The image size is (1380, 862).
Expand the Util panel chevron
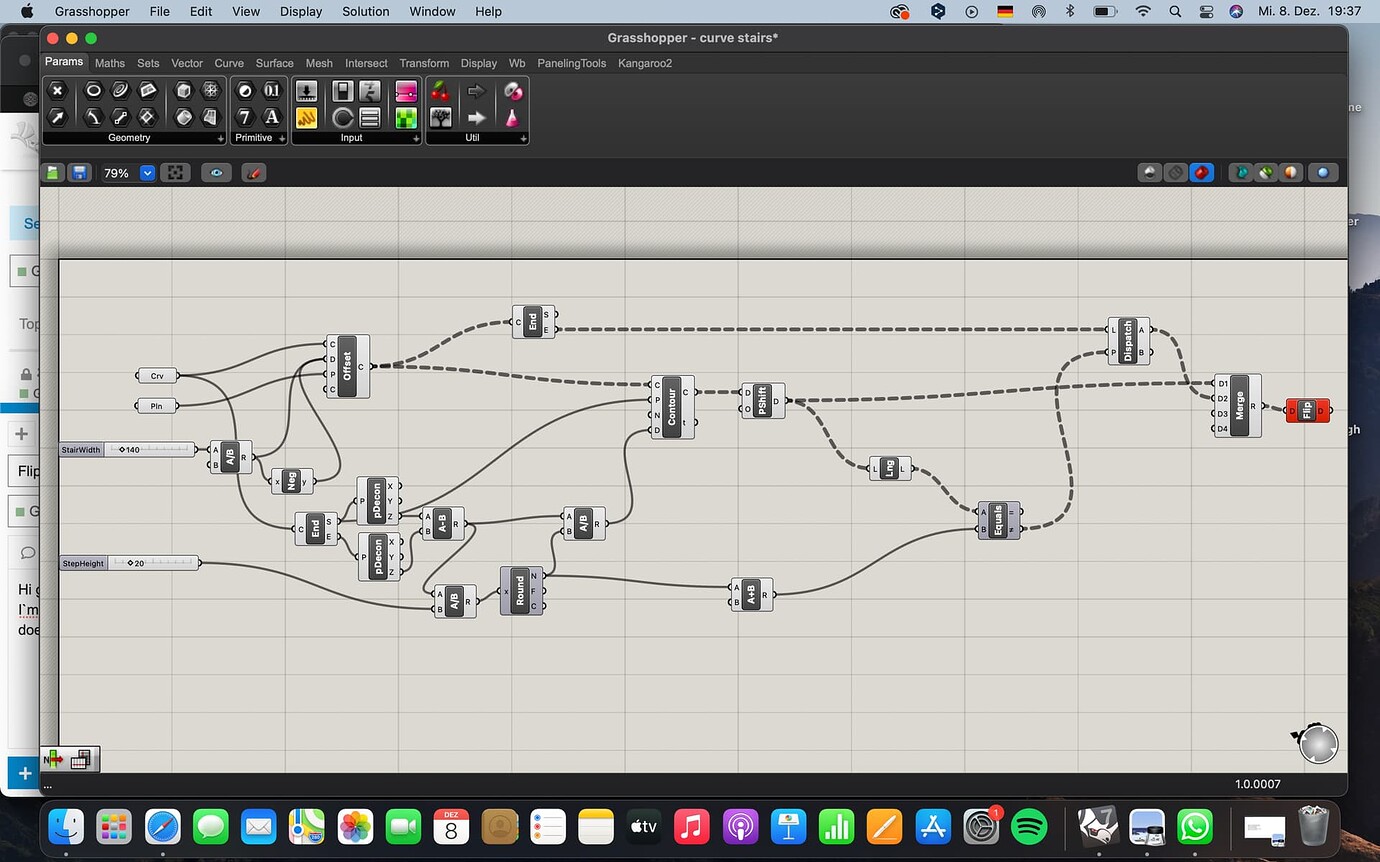523,138
